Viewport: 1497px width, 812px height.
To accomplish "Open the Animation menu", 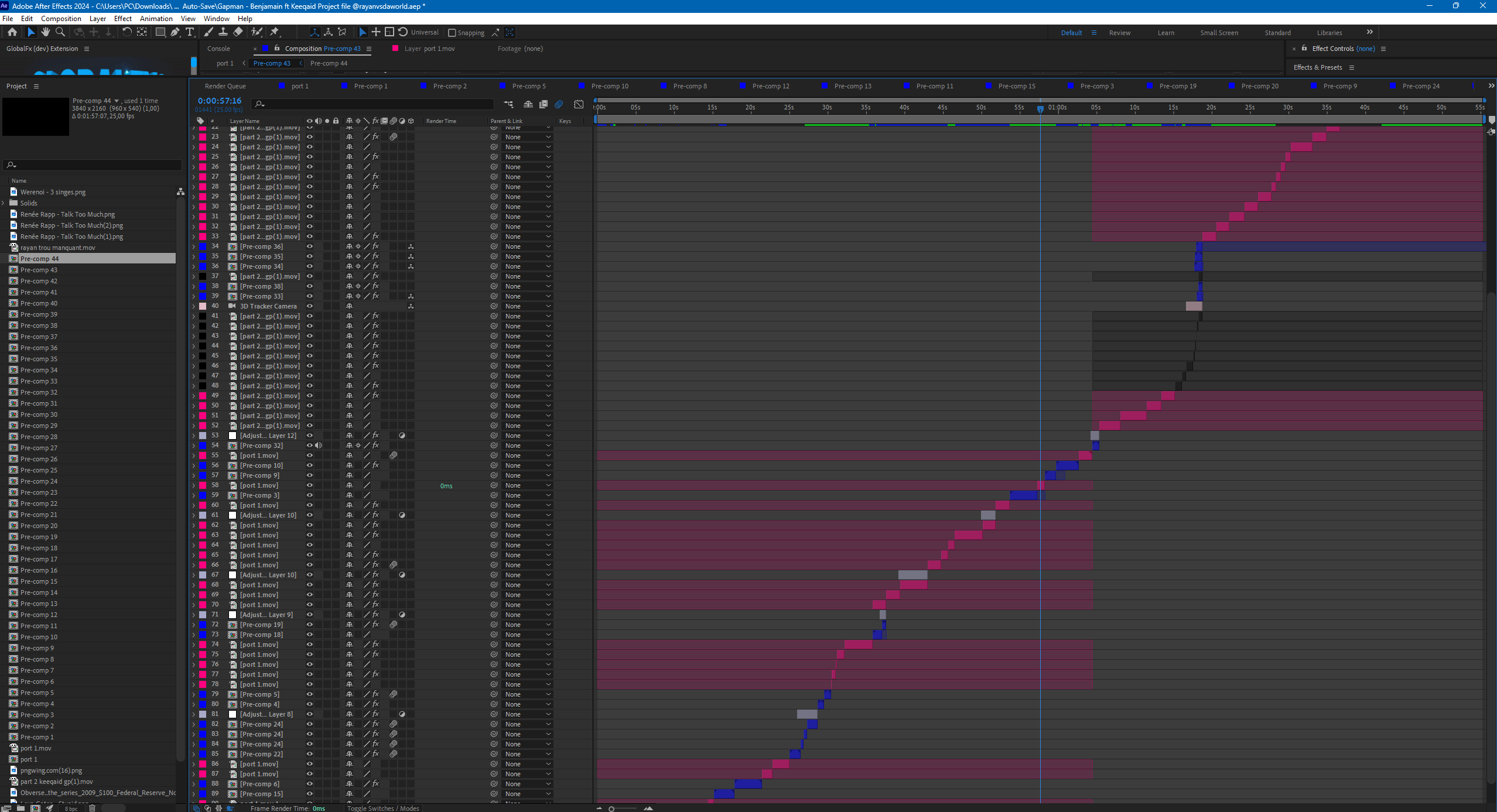I will coord(156,18).
